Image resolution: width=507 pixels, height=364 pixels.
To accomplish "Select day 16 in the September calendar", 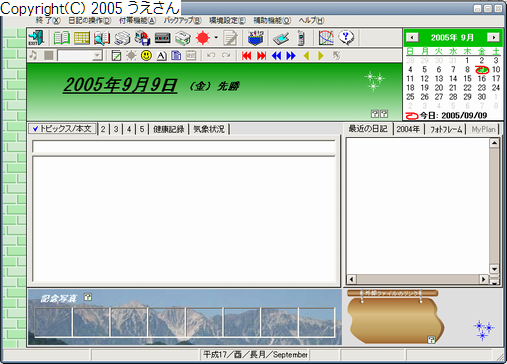I will 482,79.
